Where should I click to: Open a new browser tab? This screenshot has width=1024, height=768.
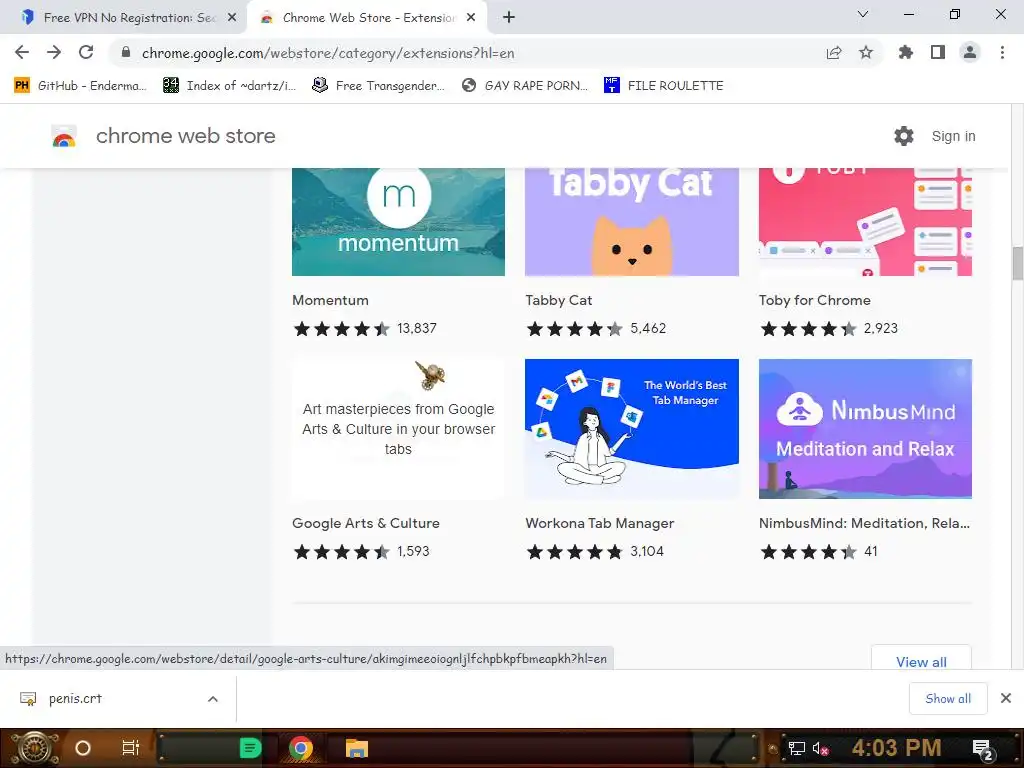click(509, 18)
